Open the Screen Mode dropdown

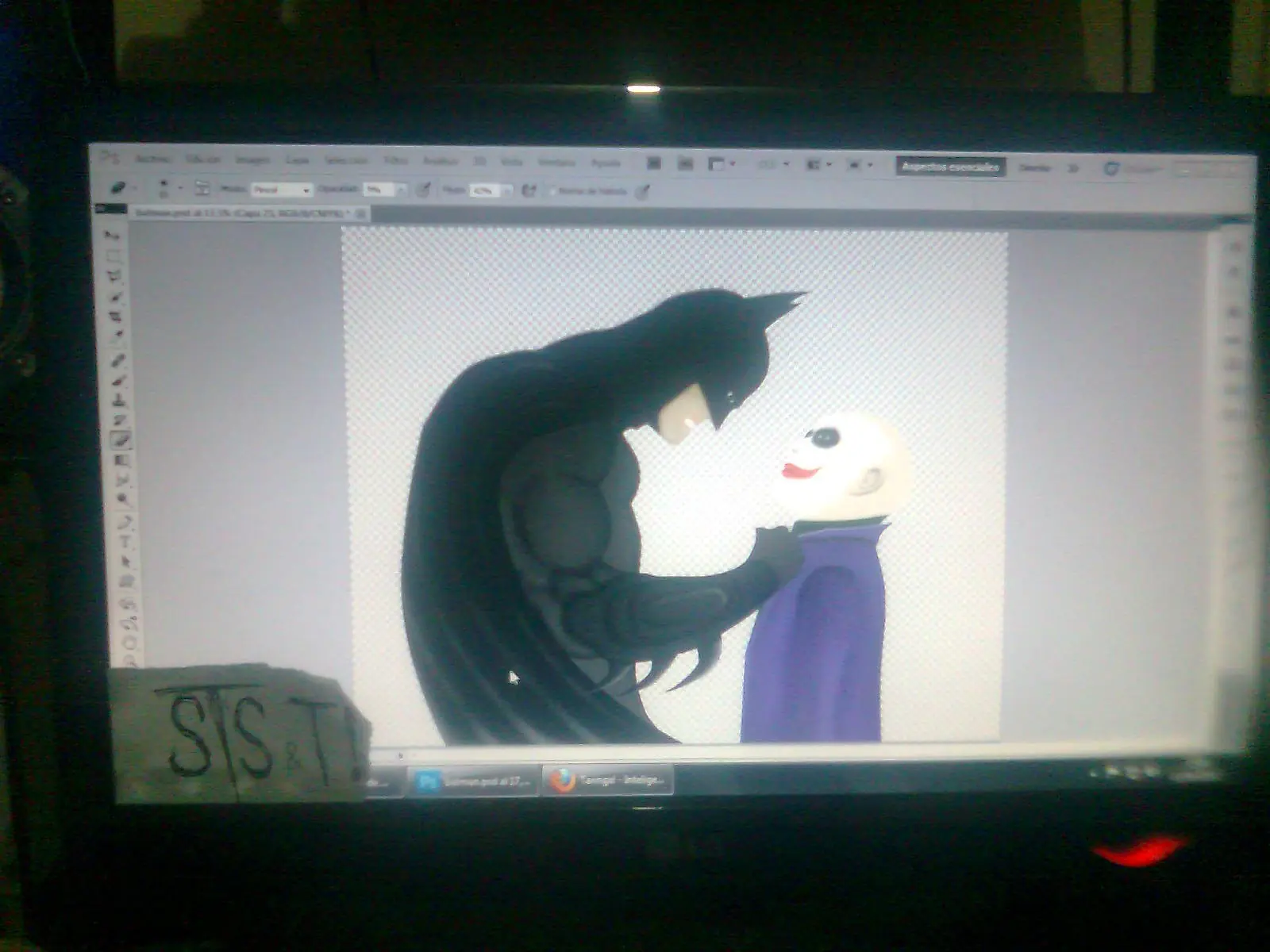[x=859, y=166]
